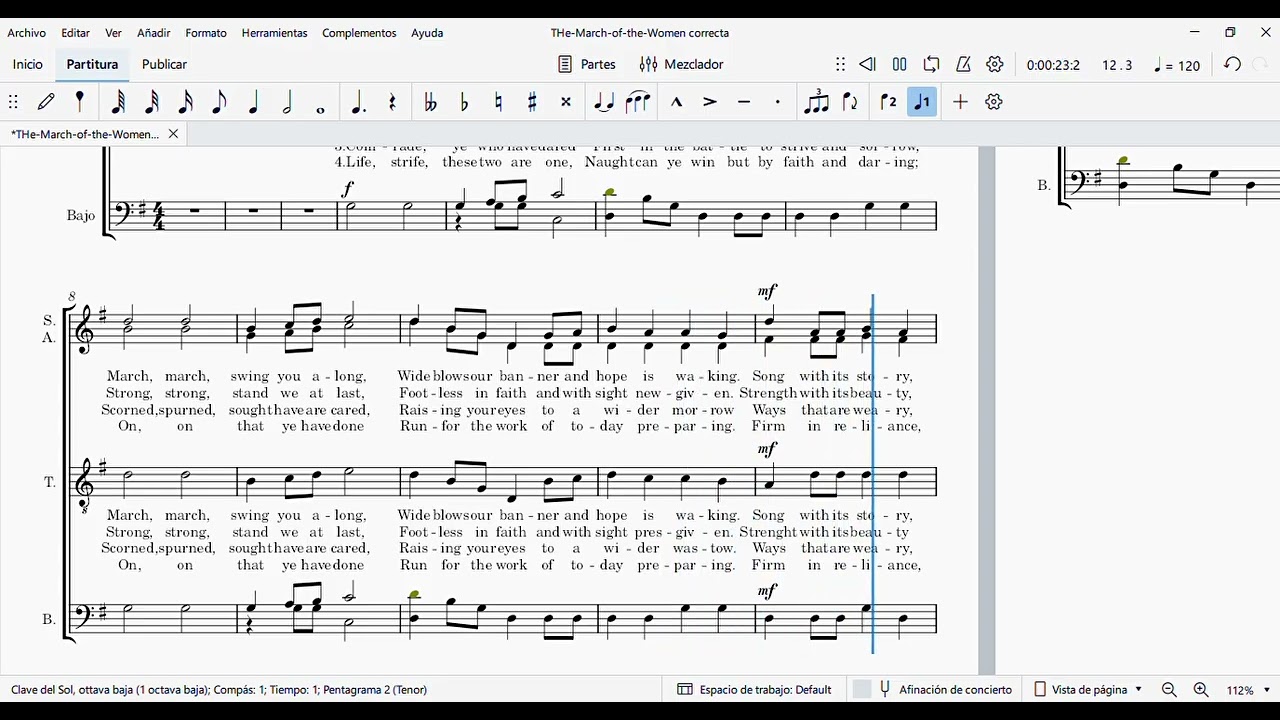The height and width of the screenshot is (720, 1280).
Task: Choose the eighth note duration
Action: click(219, 102)
